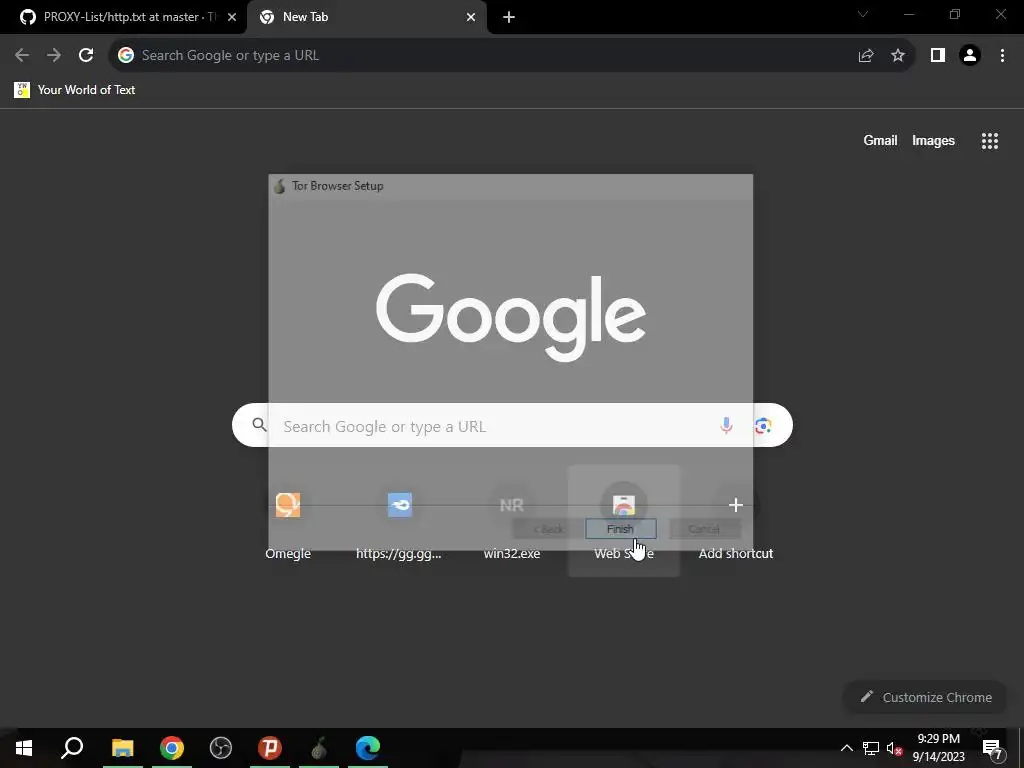Open the muted volume tray icon
The width and height of the screenshot is (1024, 768).
(x=895, y=748)
